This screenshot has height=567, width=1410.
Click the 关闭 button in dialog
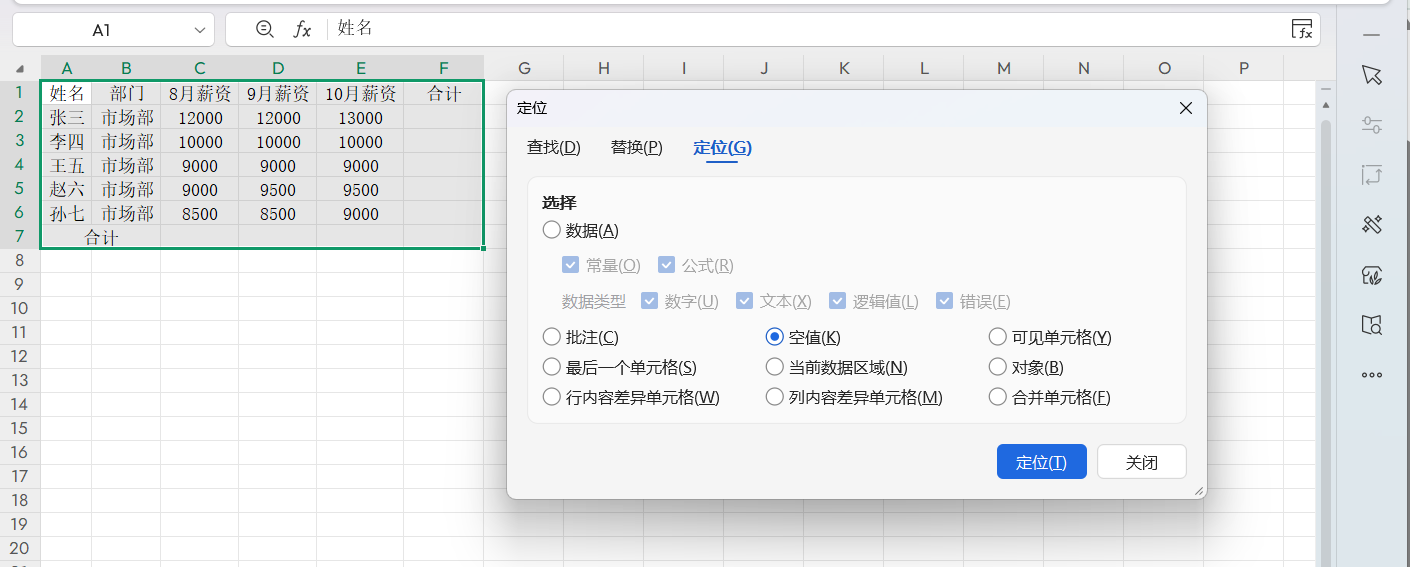click(1141, 462)
